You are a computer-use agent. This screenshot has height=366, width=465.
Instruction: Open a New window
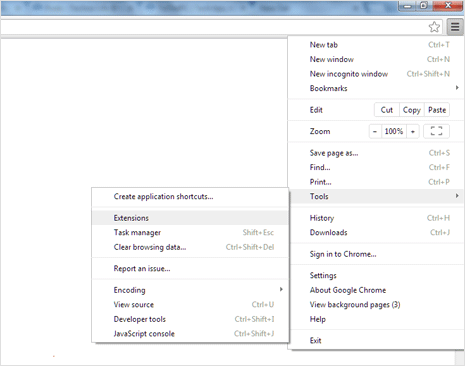click(376, 59)
